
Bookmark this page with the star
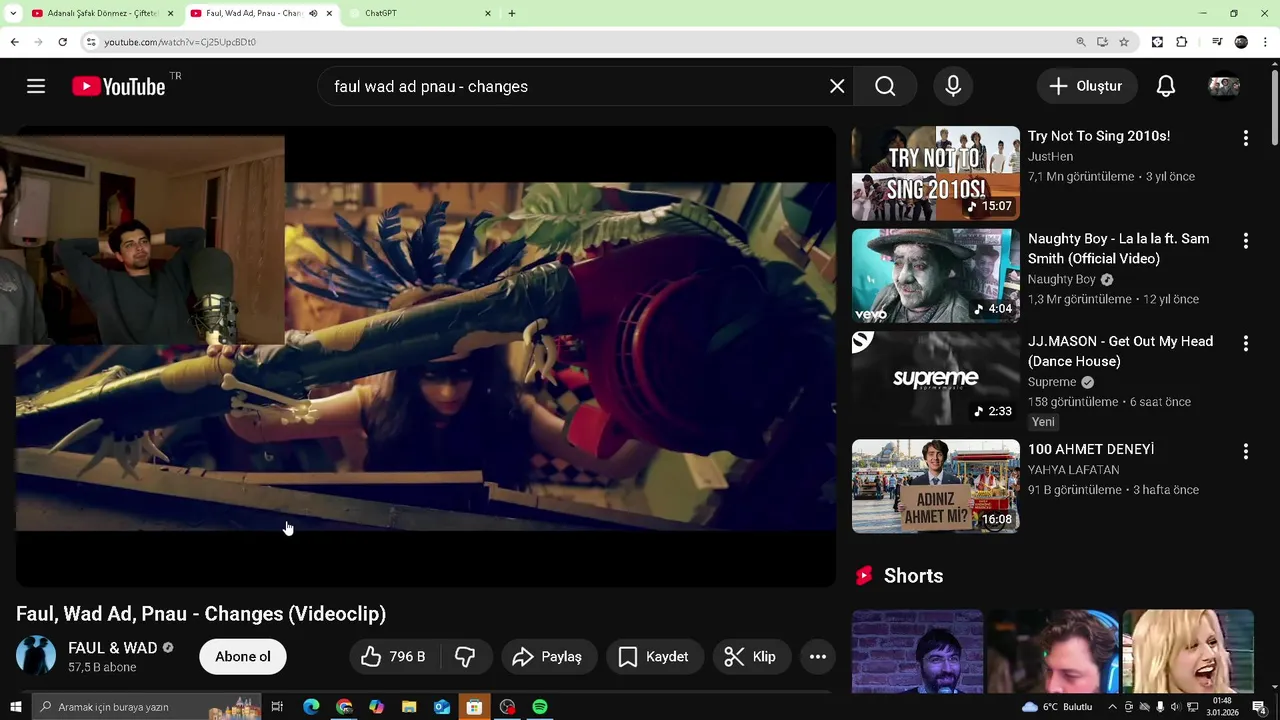(1124, 42)
